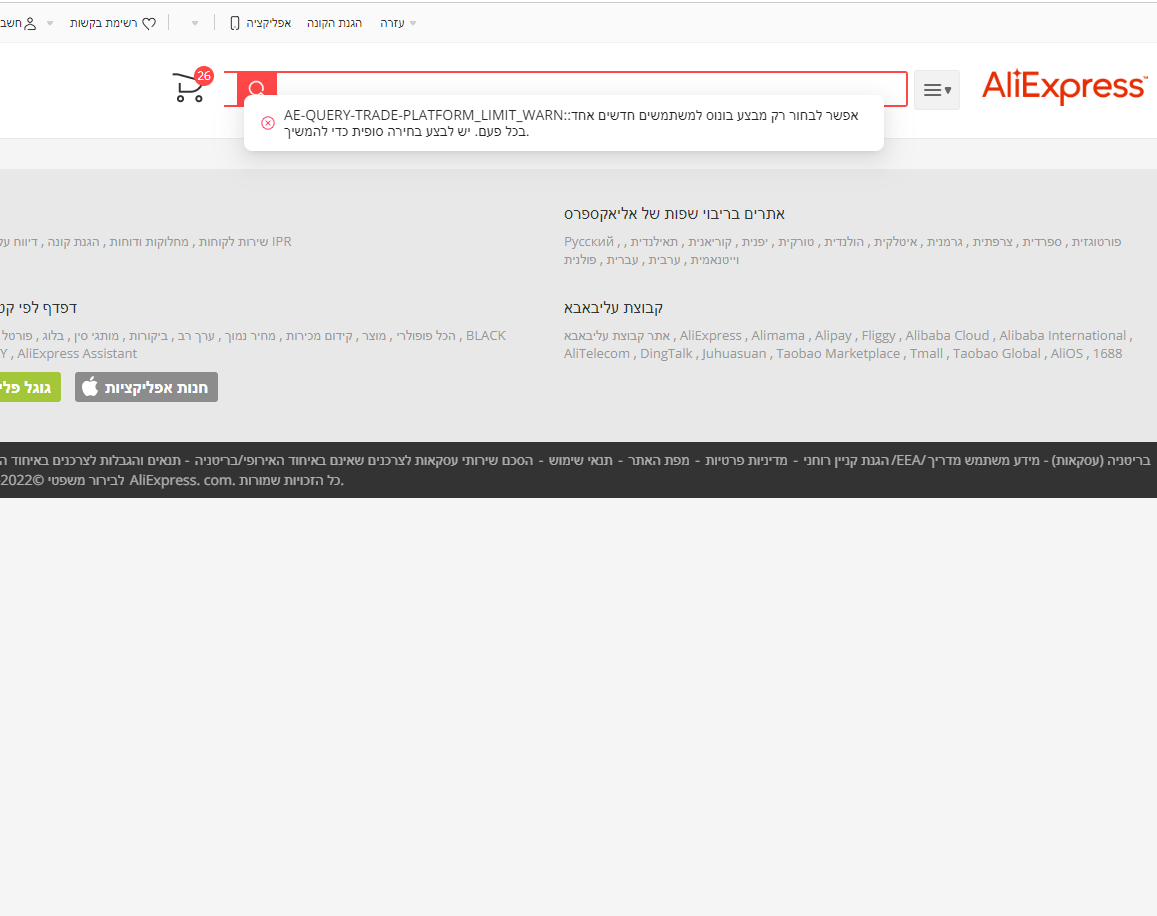Open the Русский language site link

pos(589,241)
